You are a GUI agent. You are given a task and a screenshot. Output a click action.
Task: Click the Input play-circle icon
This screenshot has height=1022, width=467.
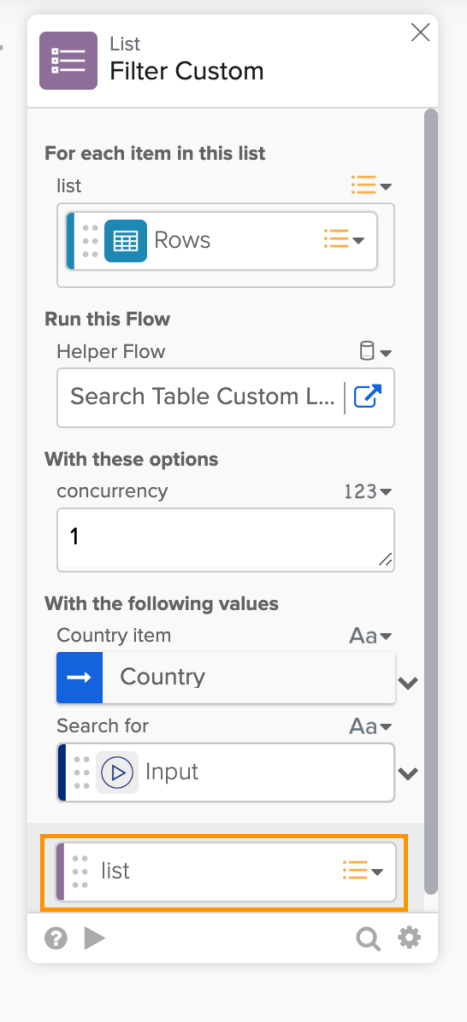click(x=117, y=772)
